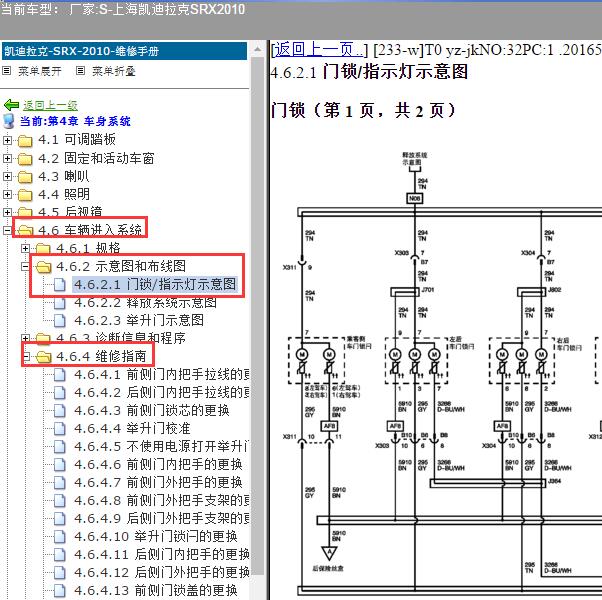The width and height of the screenshot is (602, 600).
Task: Select the 凯迪拉克-SRX-2010-维修手册 header
Action: point(124,51)
